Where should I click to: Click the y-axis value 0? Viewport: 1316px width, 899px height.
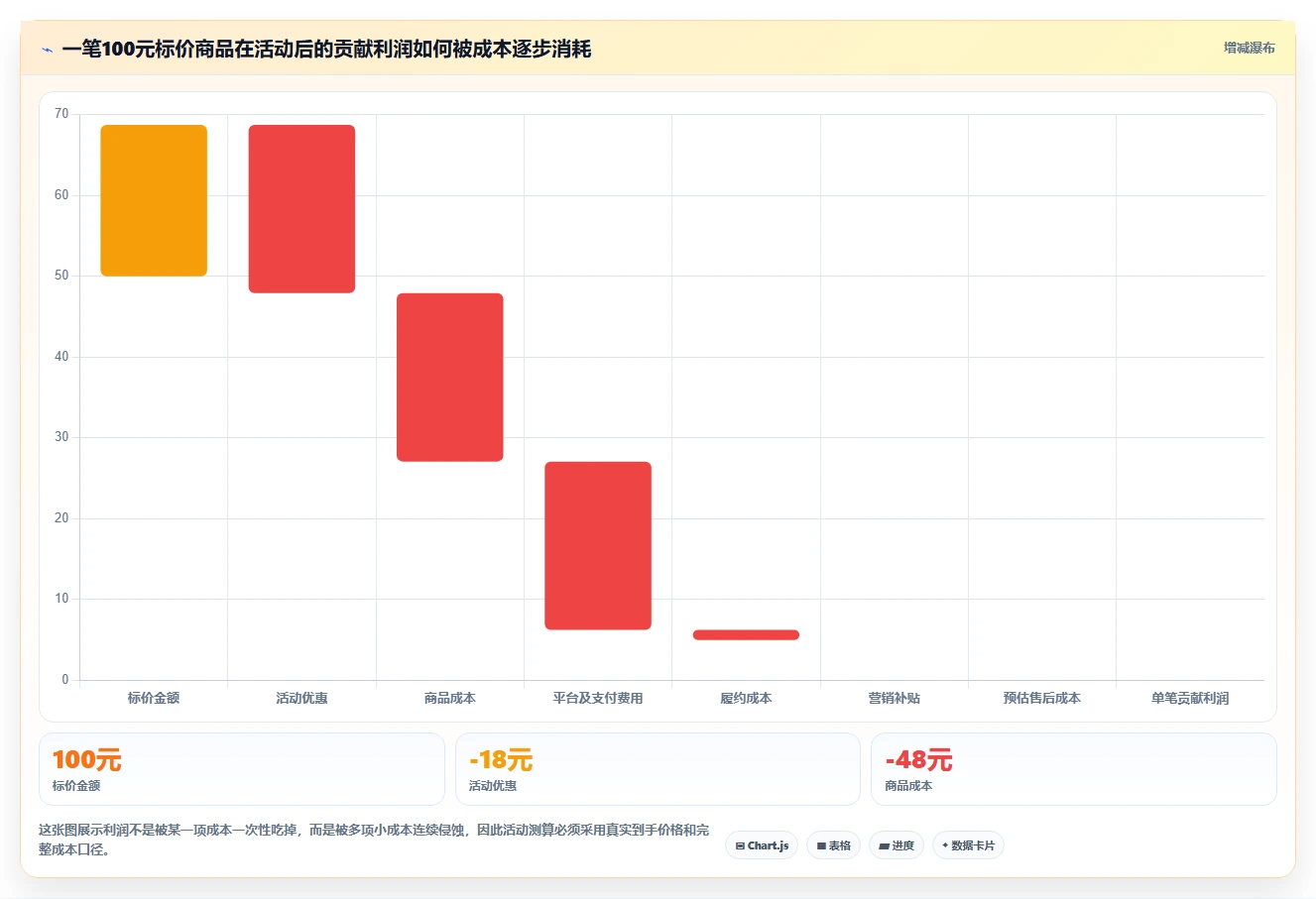[x=65, y=680]
